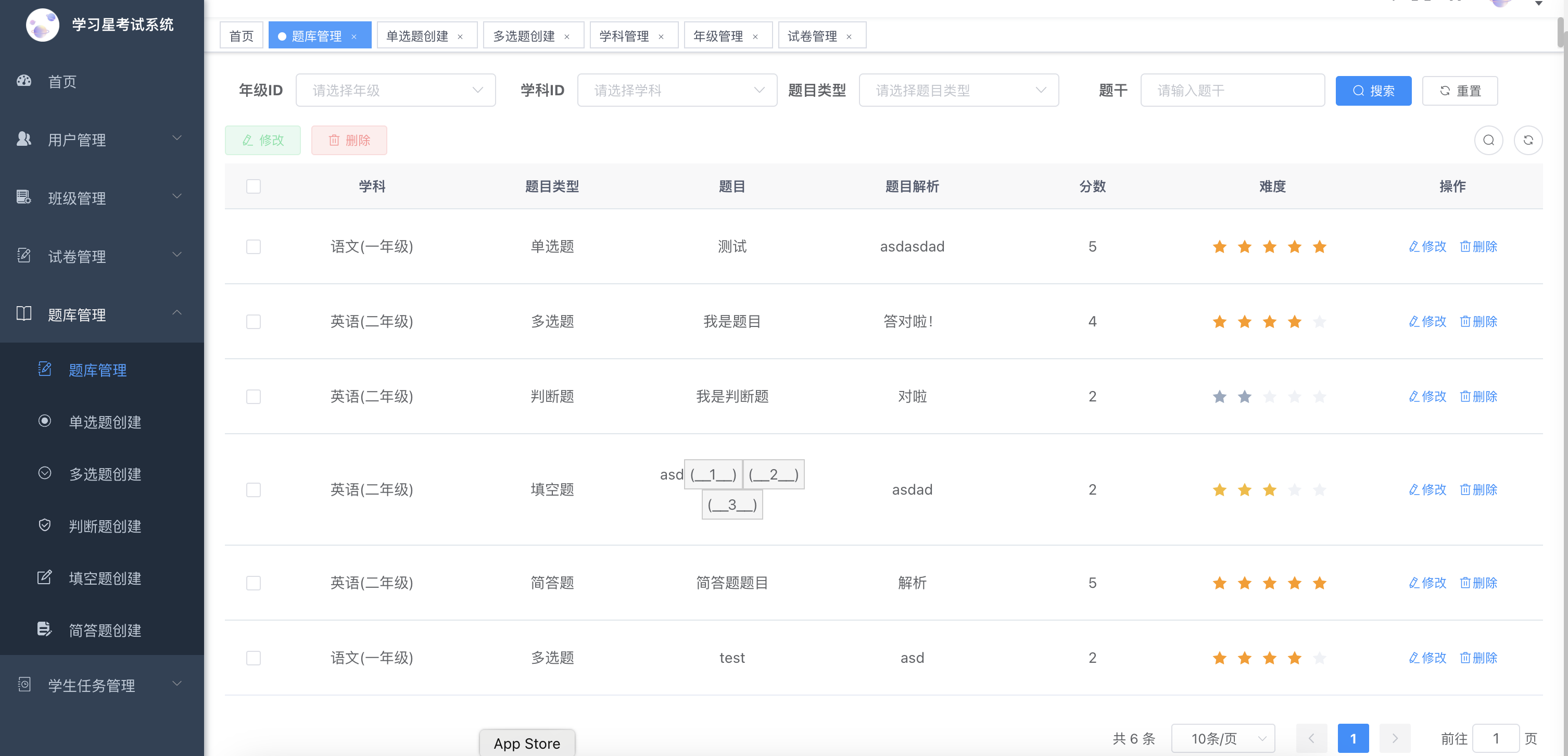Click the 单选题创建 sidebar icon
1568x756 pixels.
(44, 421)
